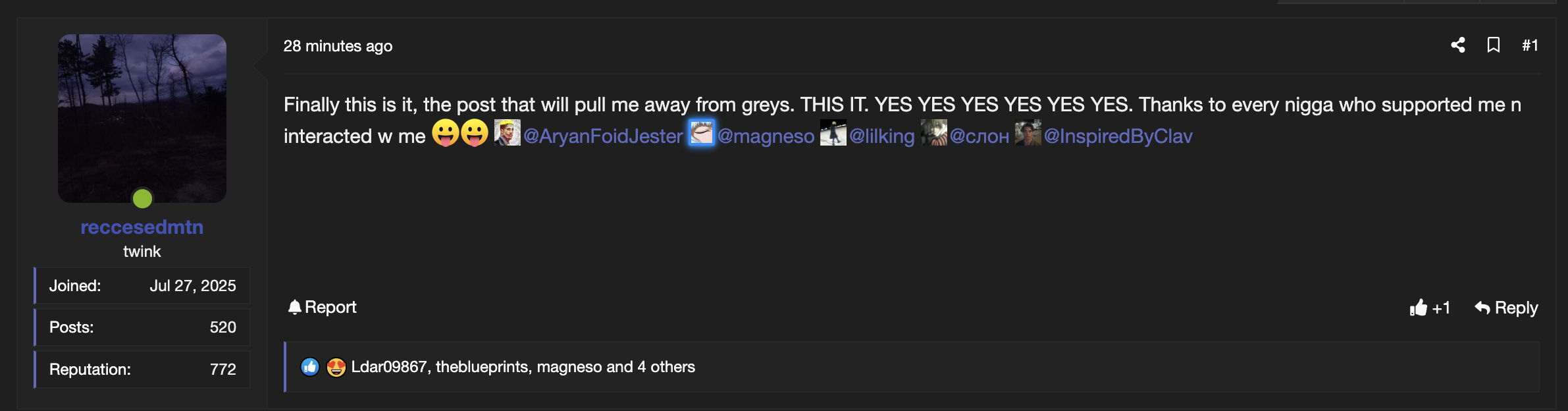Bookmark this post
Image resolution: width=1568 pixels, height=411 pixels.
coord(1494,45)
